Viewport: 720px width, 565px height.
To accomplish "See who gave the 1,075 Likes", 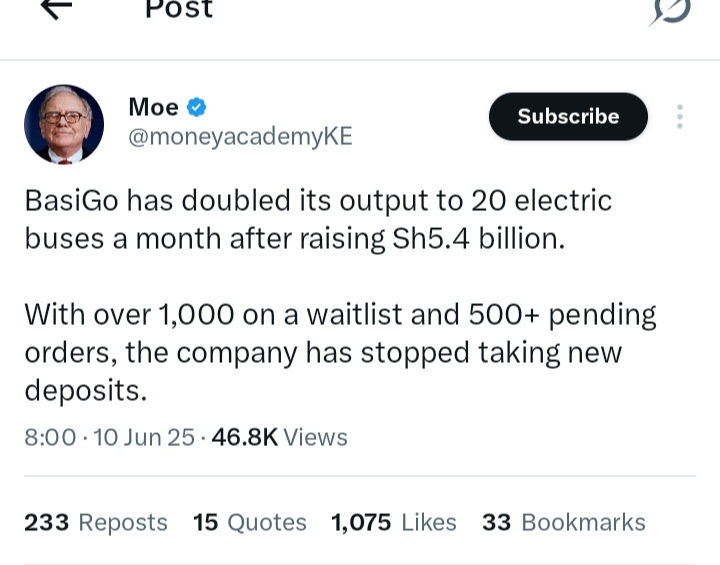I will [x=394, y=522].
